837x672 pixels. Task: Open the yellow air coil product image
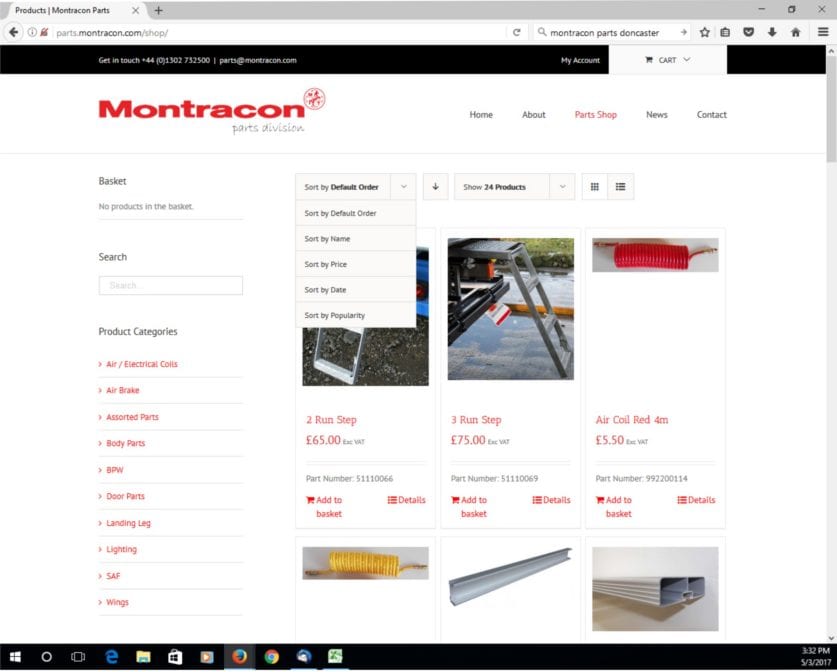tap(366, 563)
